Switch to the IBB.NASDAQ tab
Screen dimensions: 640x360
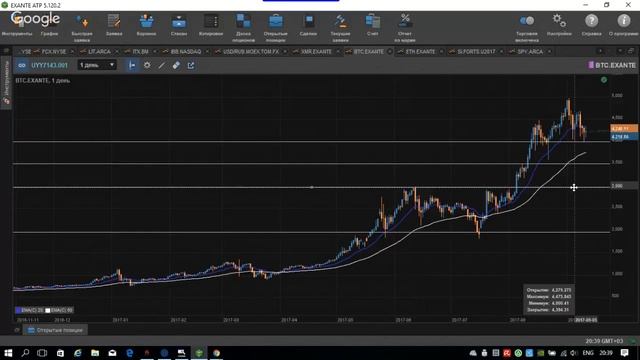(186, 51)
